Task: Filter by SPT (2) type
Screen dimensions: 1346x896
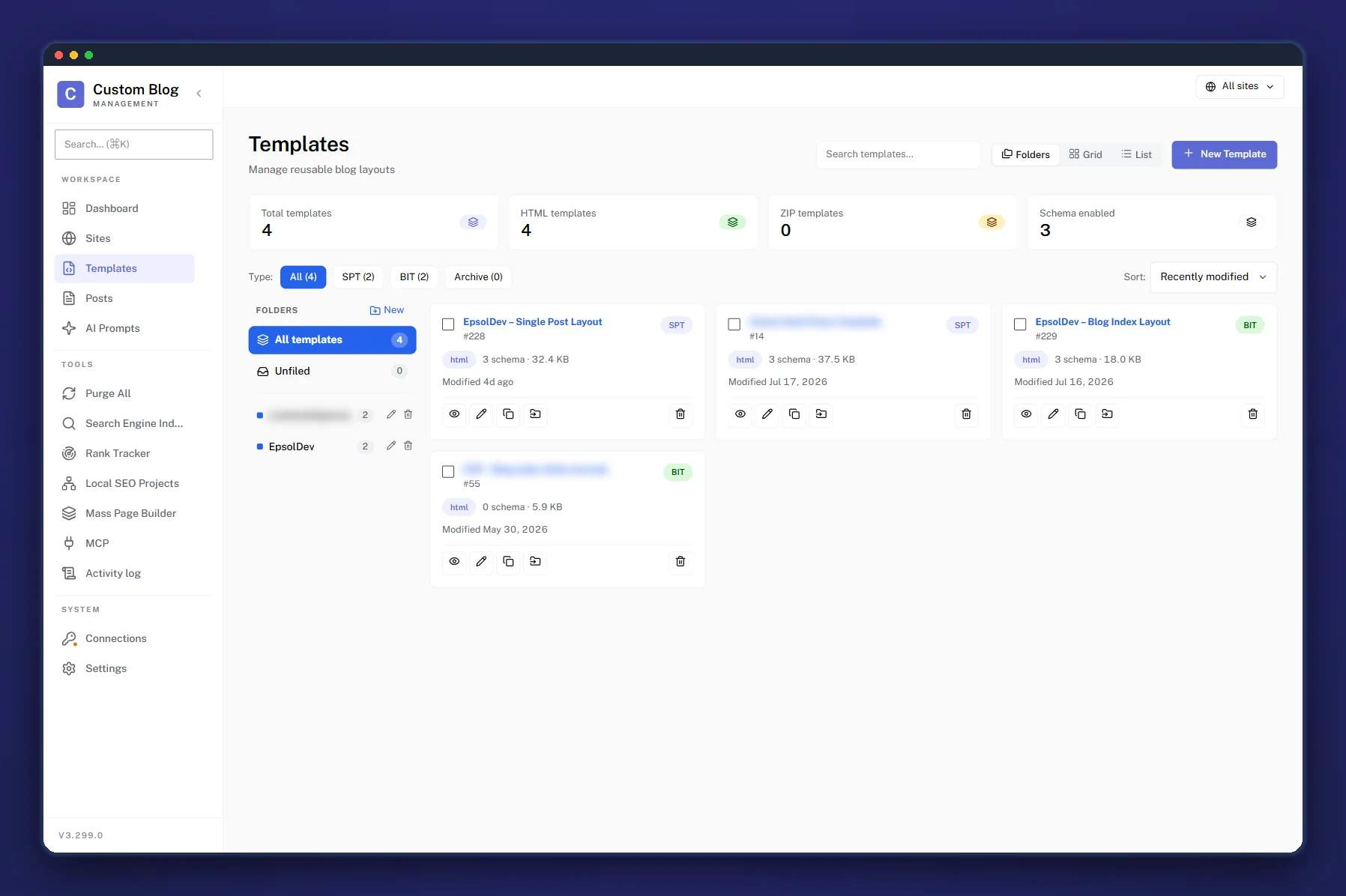Action: pos(358,277)
